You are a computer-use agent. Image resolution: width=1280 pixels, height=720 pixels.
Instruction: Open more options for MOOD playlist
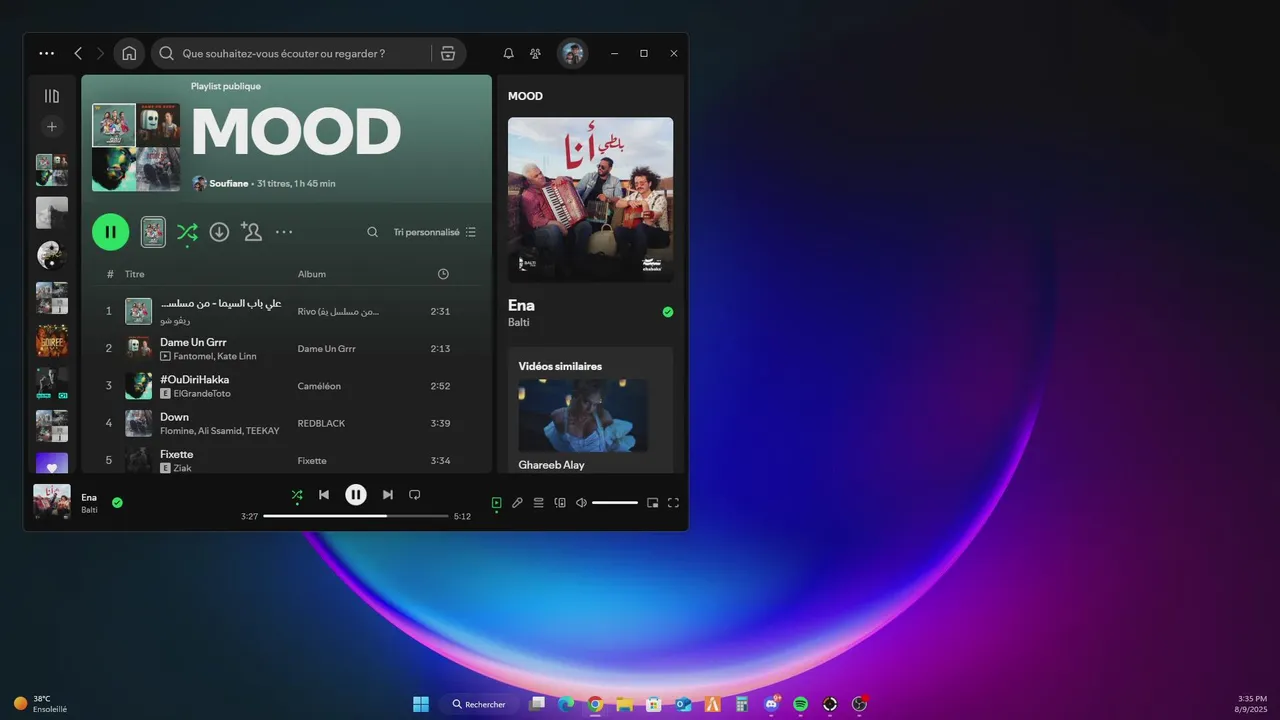click(x=284, y=232)
